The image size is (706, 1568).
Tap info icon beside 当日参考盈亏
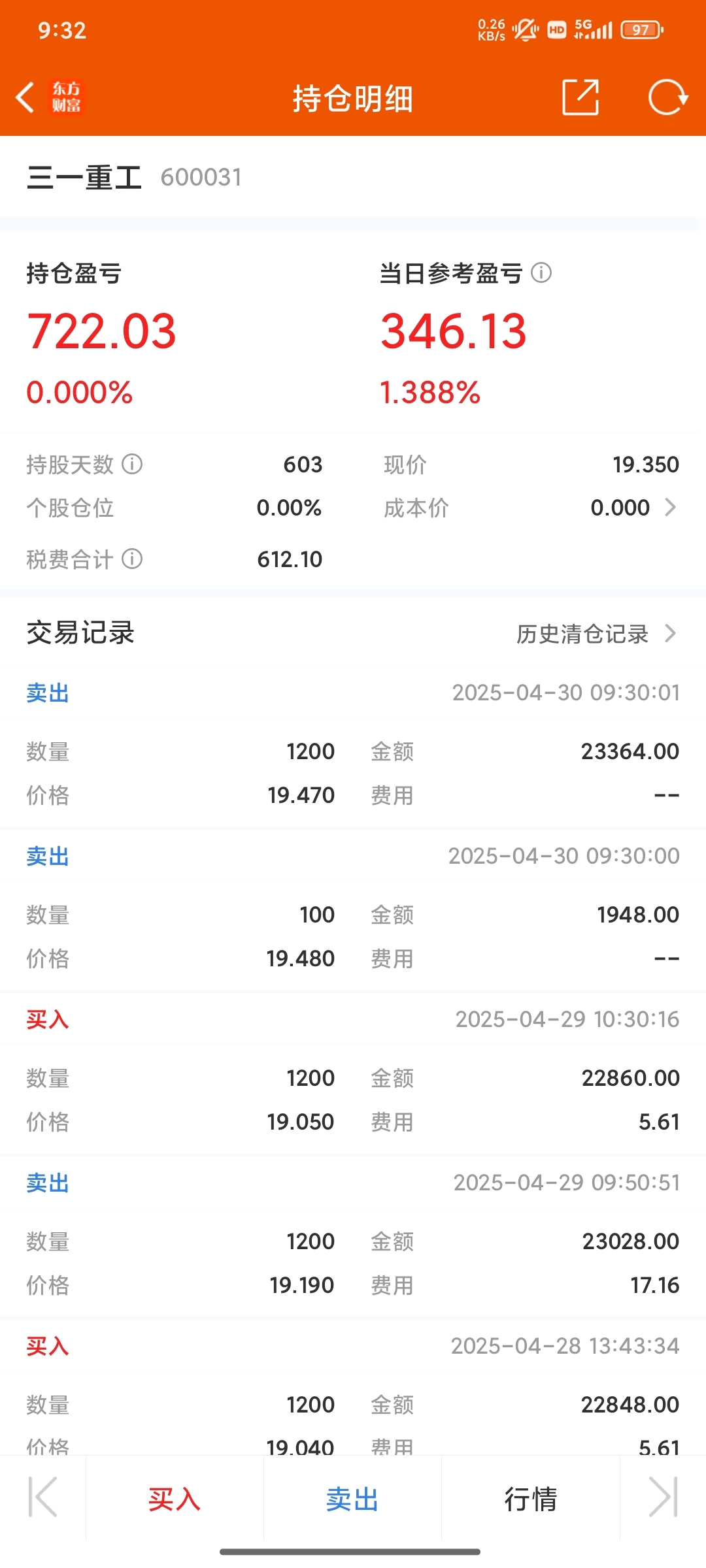pos(541,272)
